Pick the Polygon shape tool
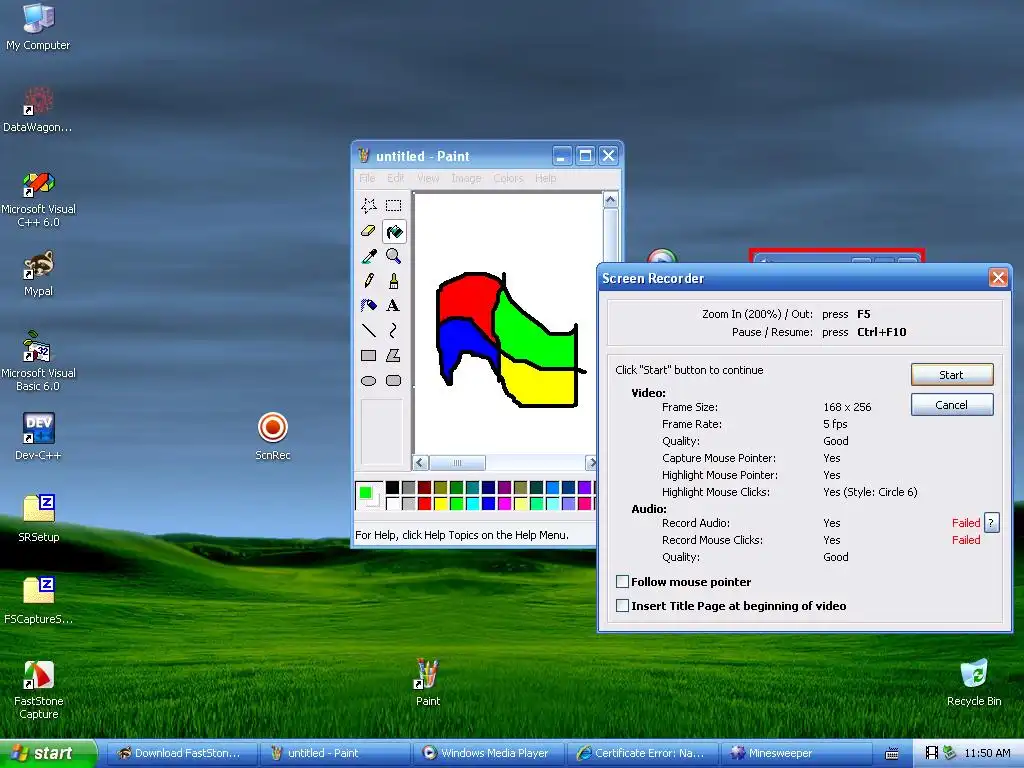The height and width of the screenshot is (768, 1024). [393, 356]
